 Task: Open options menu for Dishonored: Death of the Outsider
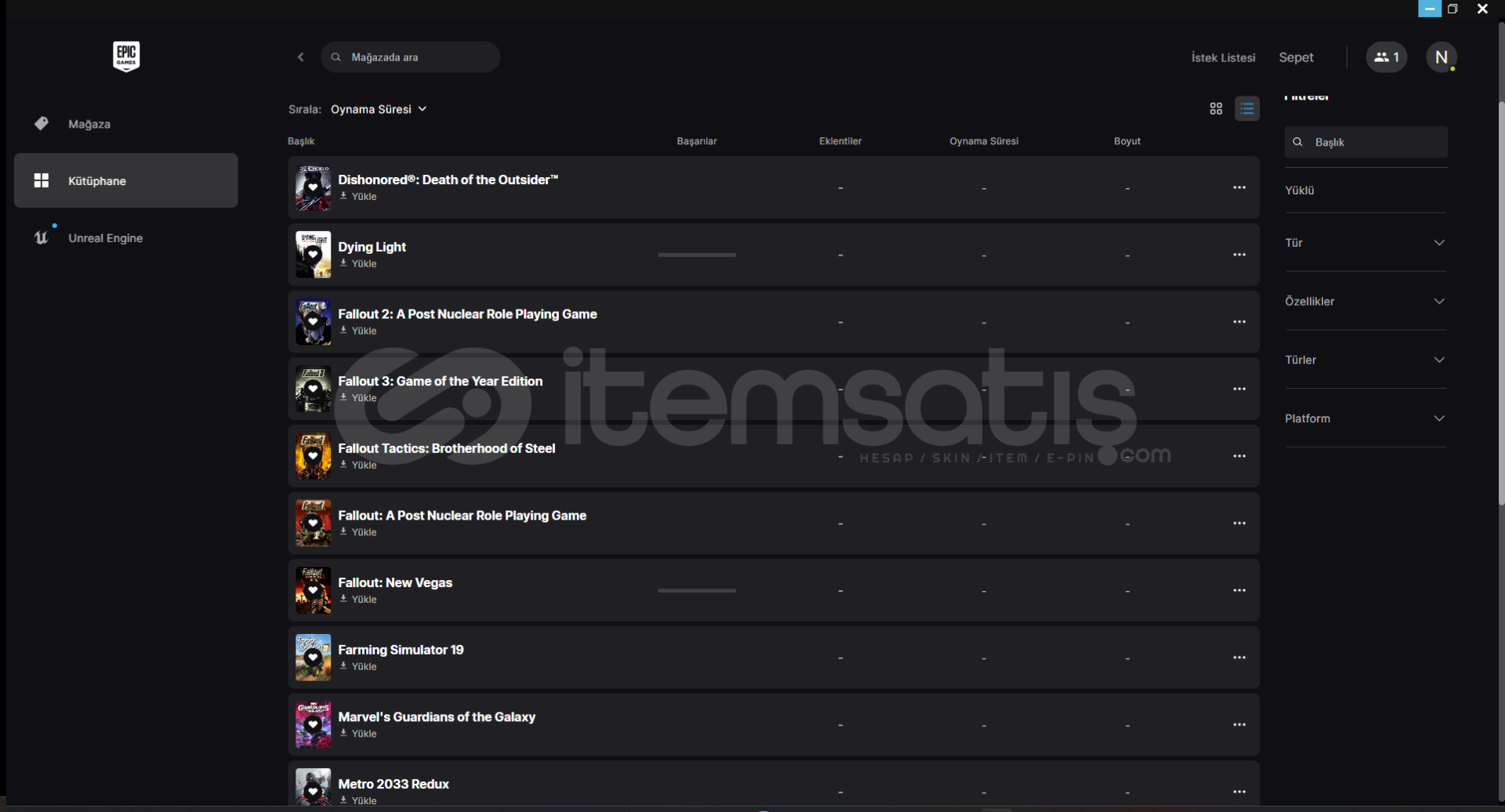(x=1239, y=187)
